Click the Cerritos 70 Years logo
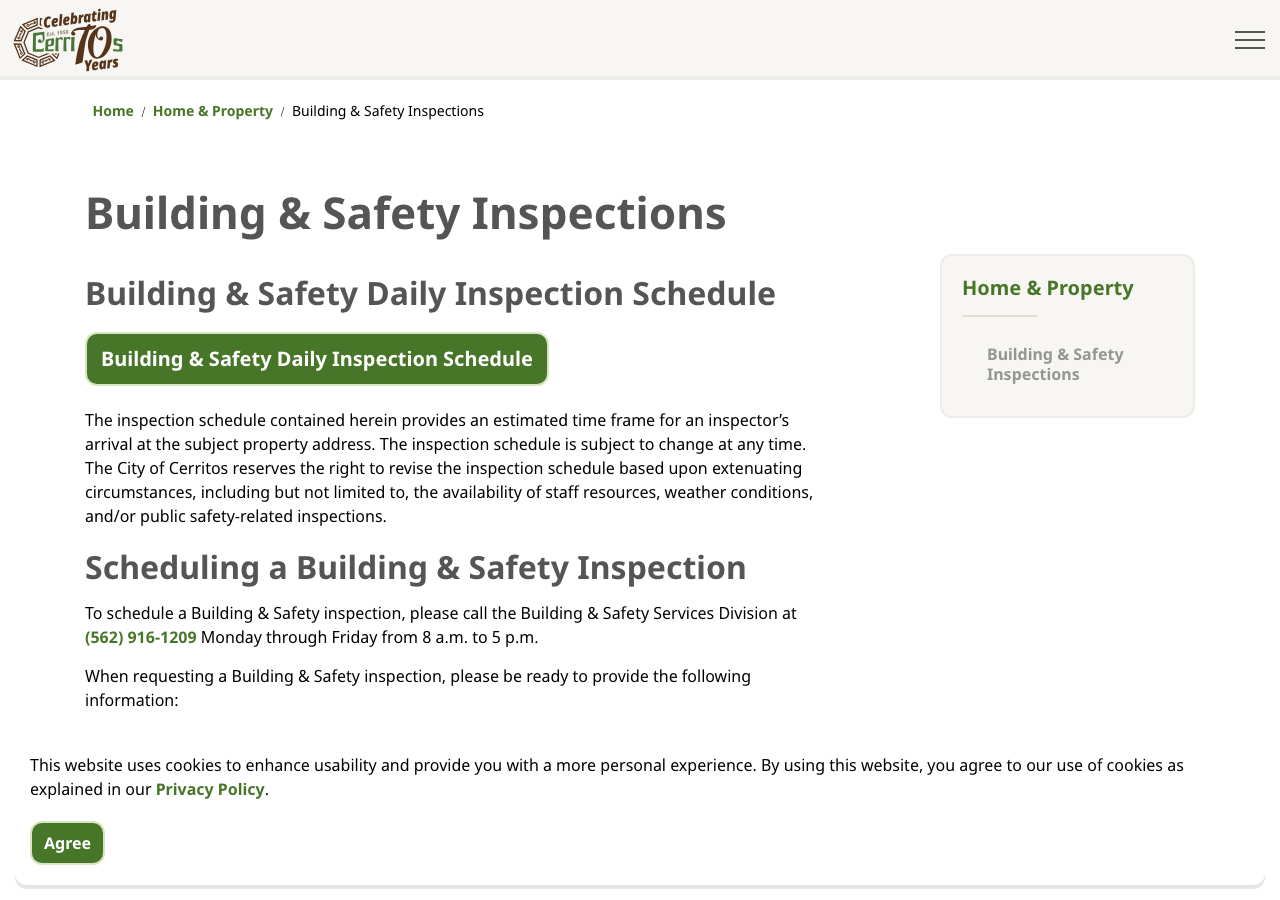Screen dimensions: 1280x900 tap(68, 40)
